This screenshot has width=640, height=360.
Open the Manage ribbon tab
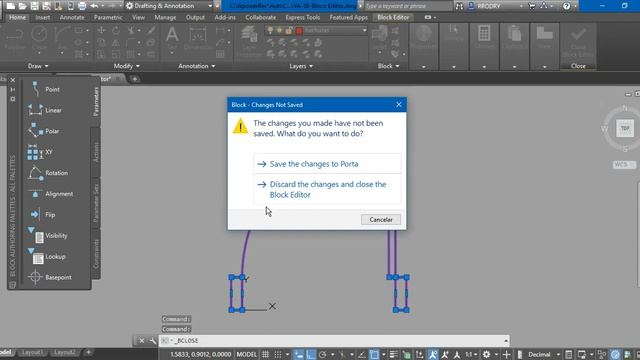point(165,18)
